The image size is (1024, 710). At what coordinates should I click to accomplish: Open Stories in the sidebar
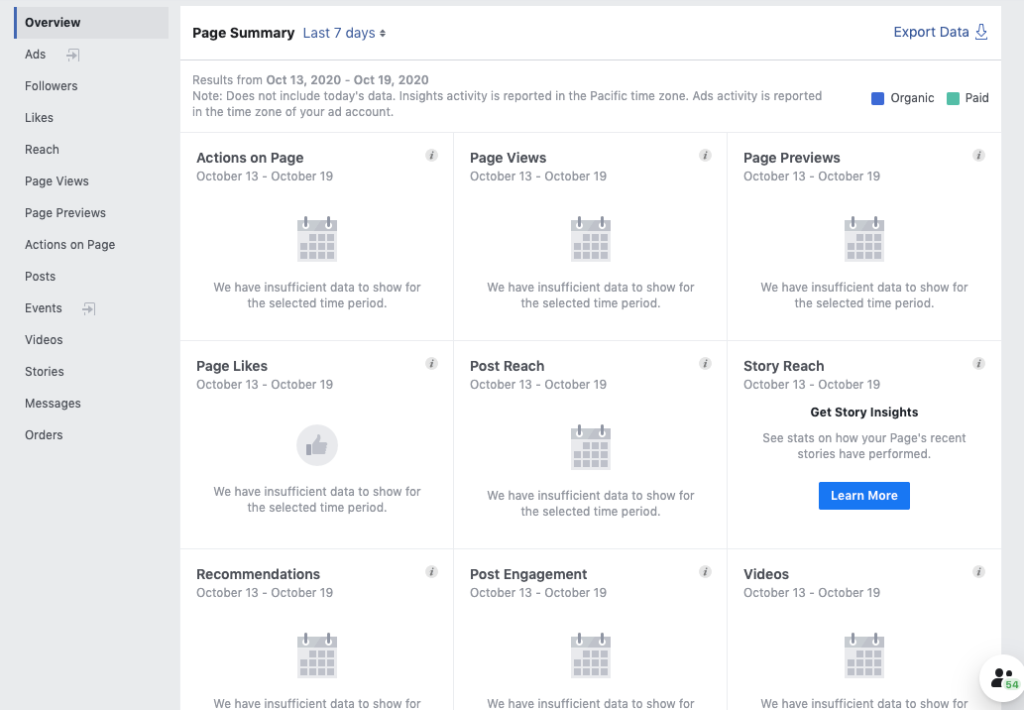pyautogui.click(x=44, y=372)
